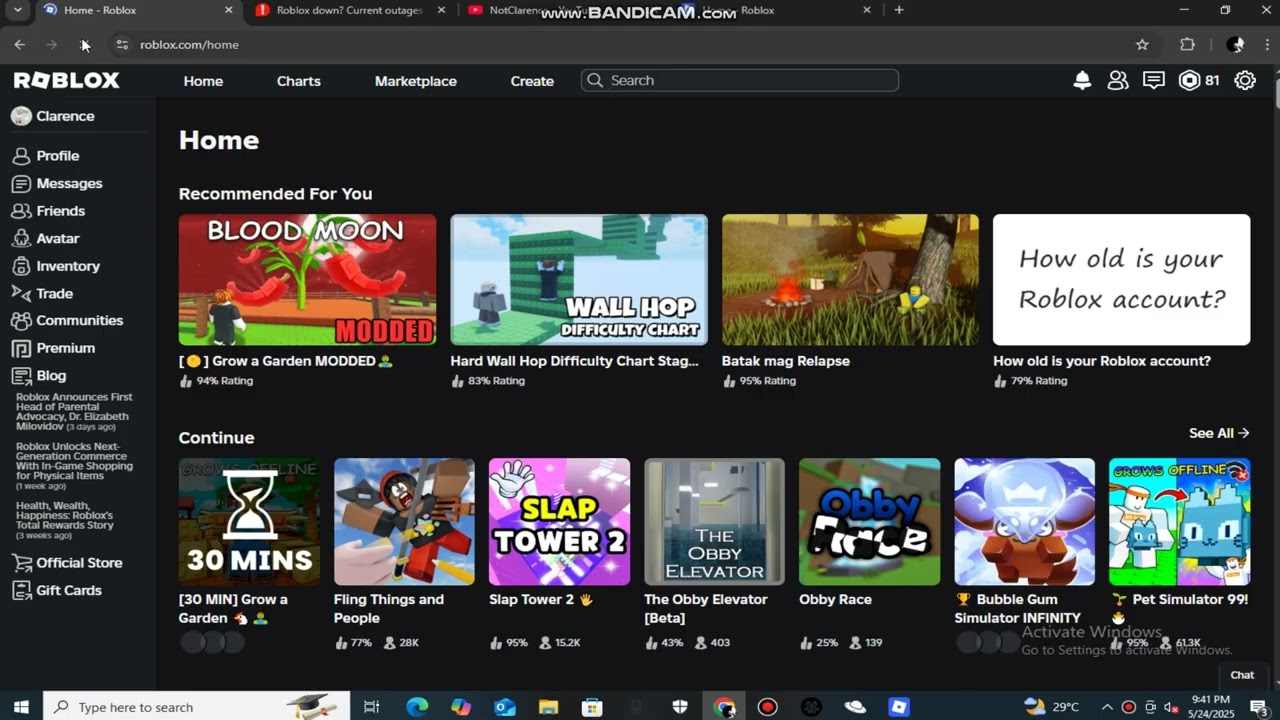Screen dimensions: 1280x720
Task: Open the Obby Race thumbnail
Action: click(869, 521)
